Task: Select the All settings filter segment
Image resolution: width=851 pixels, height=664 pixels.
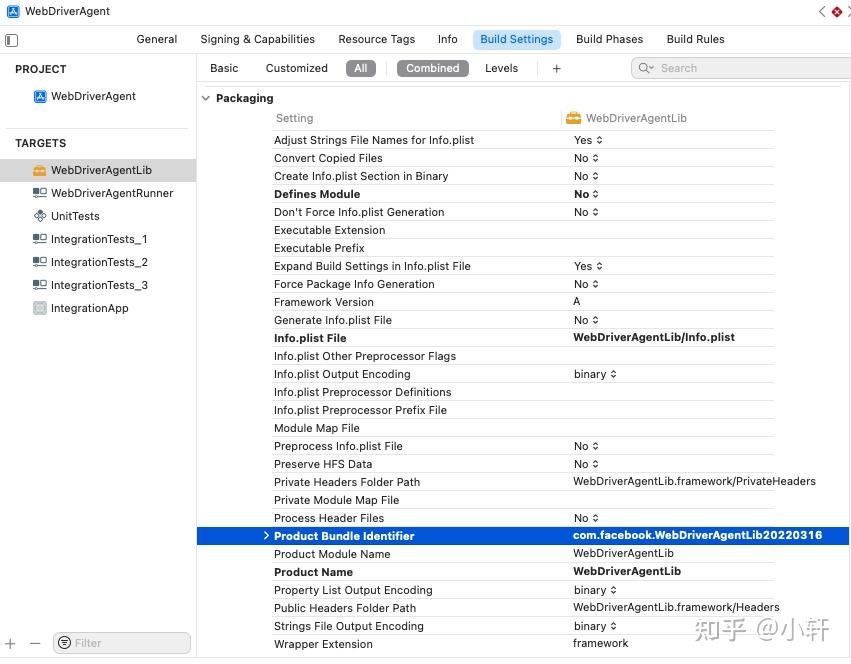Action: pyautogui.click(x=361, y=67)
